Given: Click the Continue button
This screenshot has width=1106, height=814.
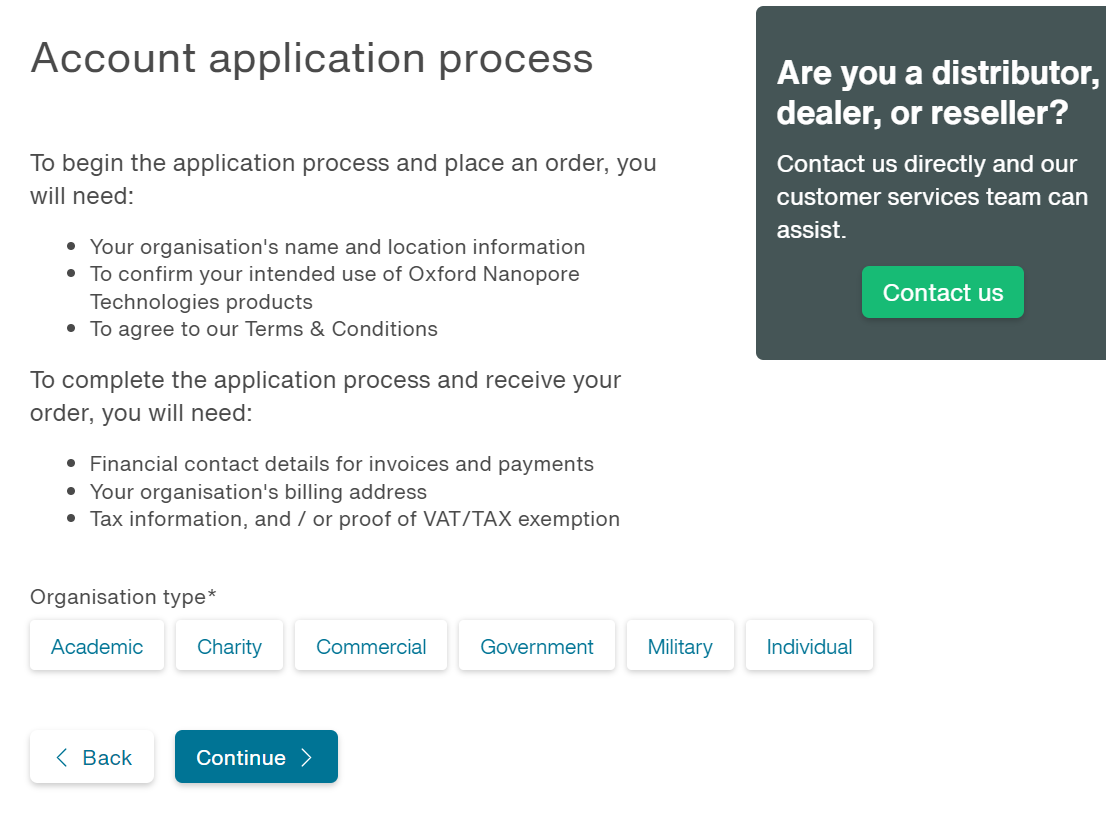Looking at the screenshot, I should pos(256,757).
